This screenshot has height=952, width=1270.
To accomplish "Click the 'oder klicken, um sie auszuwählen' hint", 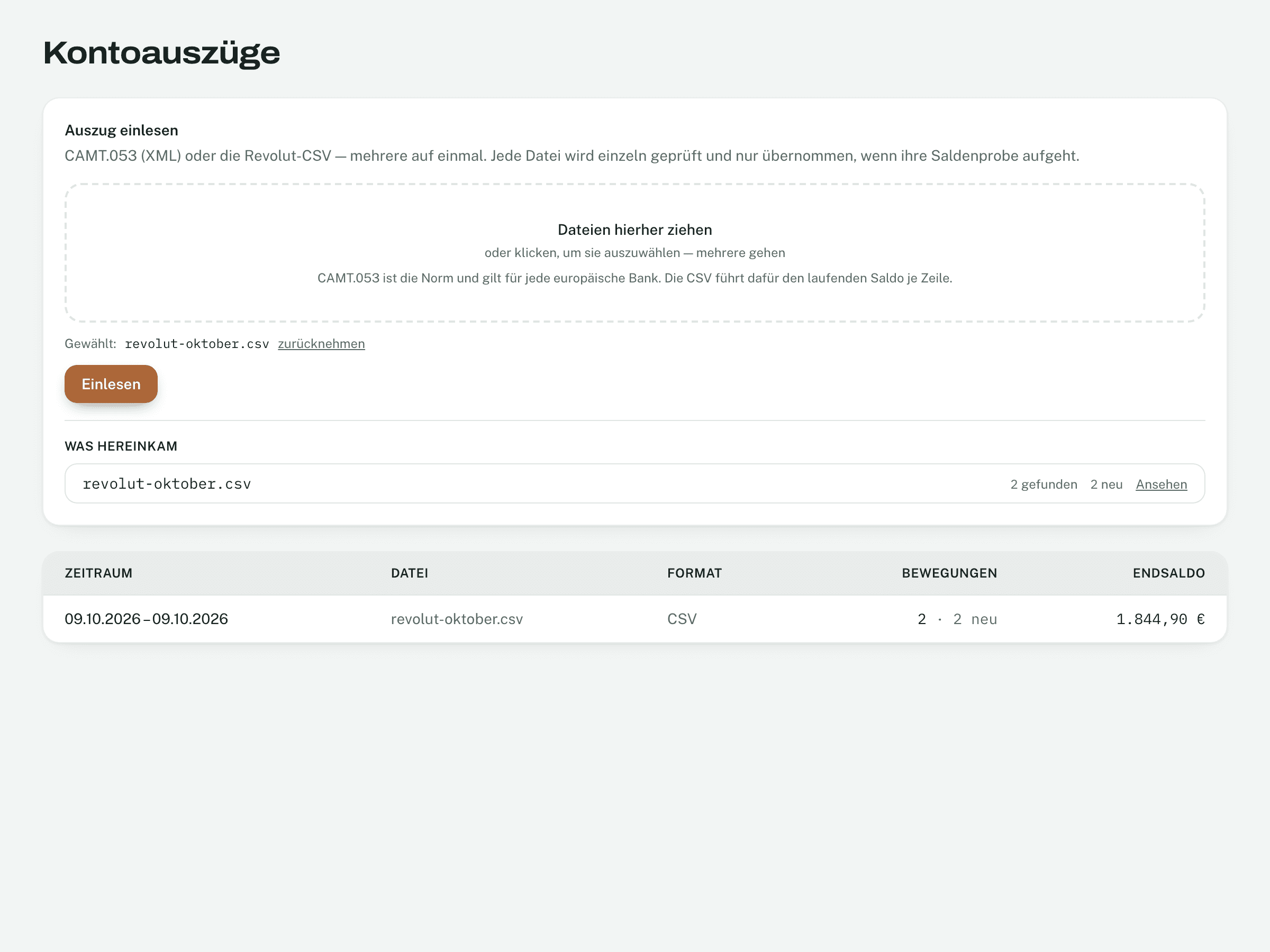I will (635, 253).
